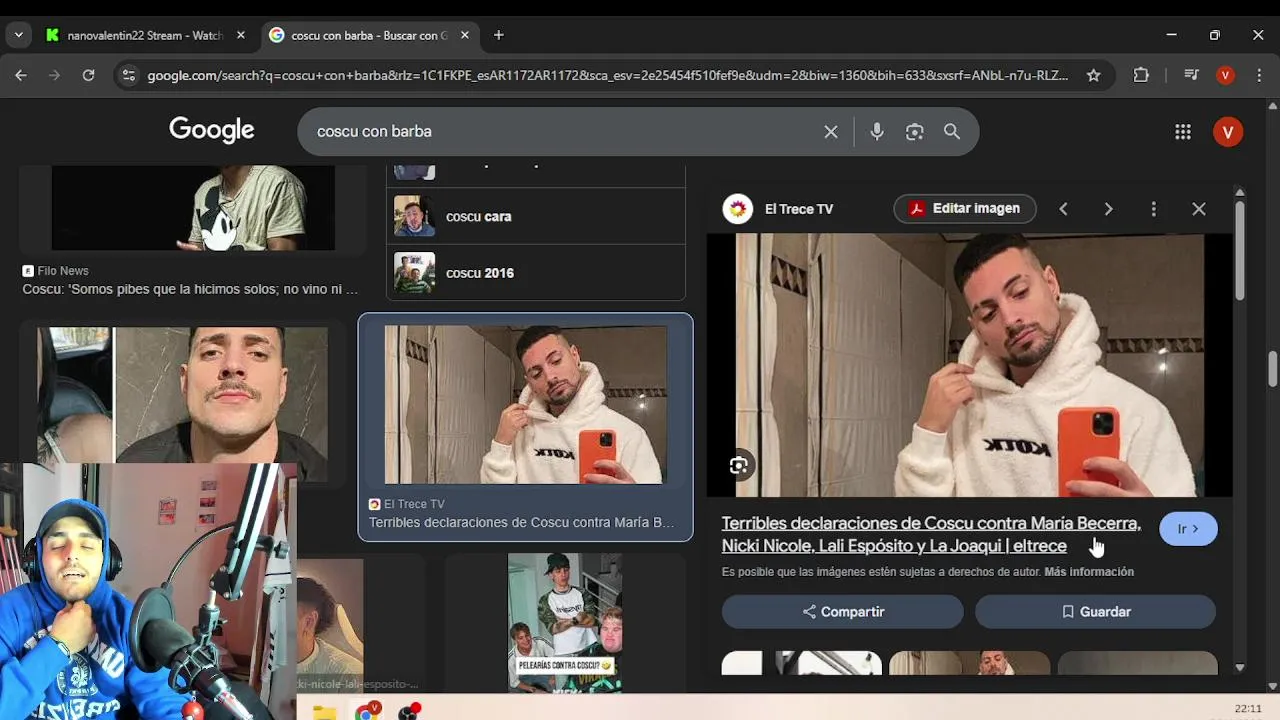Select the coscu cara suggestion
This screenshot has height=720, width=1280.
536,216
